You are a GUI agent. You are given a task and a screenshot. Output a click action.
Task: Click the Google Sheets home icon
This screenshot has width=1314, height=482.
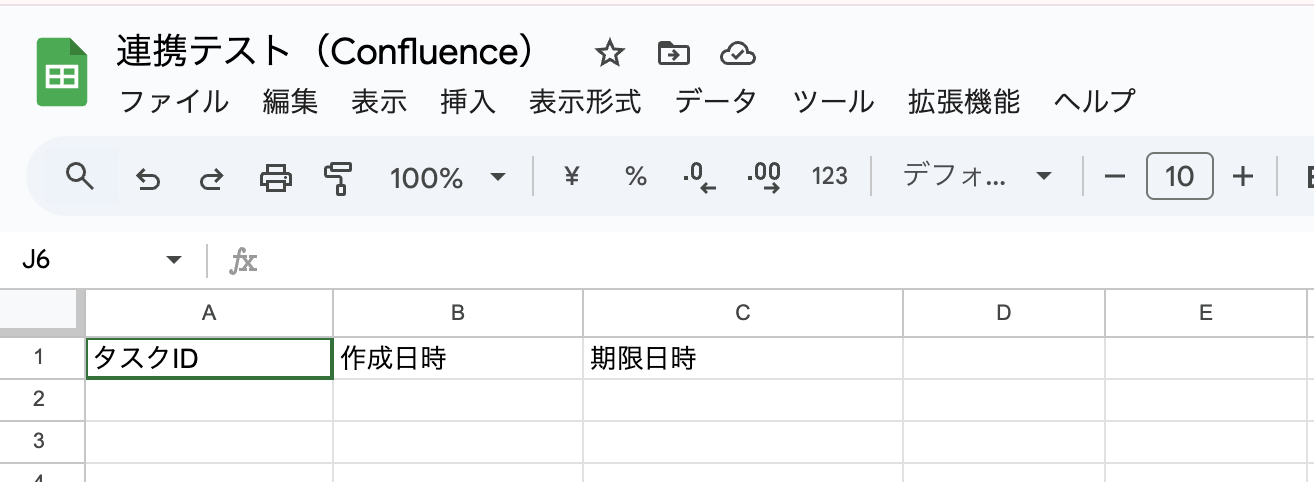point(63,72)
